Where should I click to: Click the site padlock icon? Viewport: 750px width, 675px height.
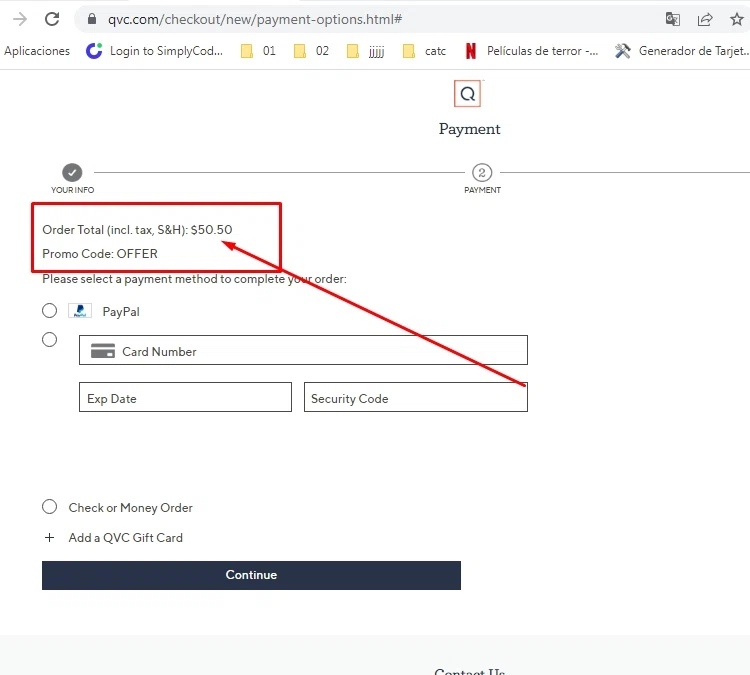(92, 19)
